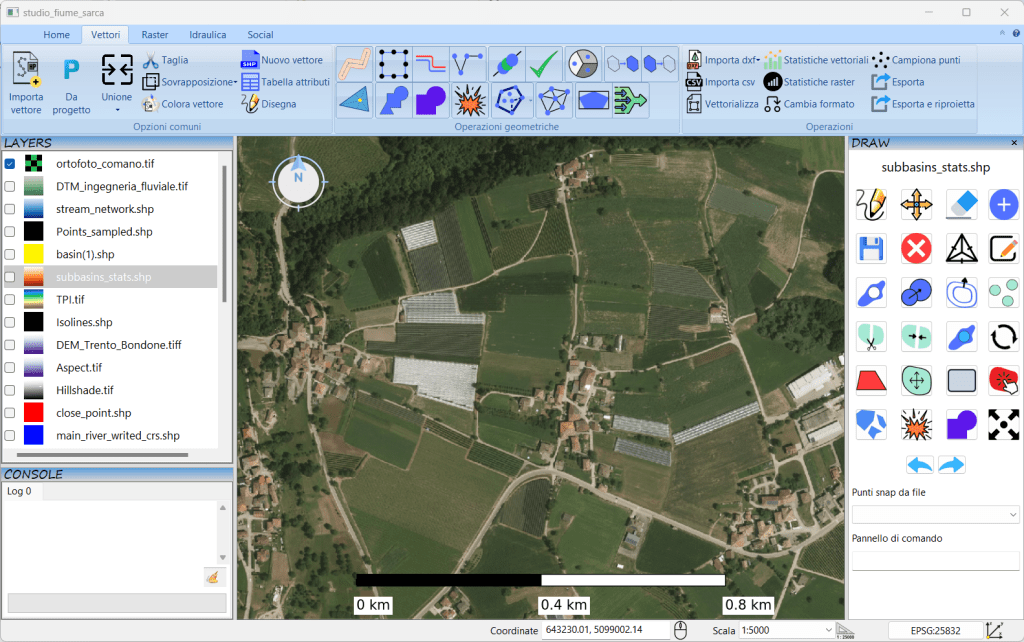Viewport: 1024px width, 642px height.
Task: Click the scissors split polygon icon
Action: point(872,337)
